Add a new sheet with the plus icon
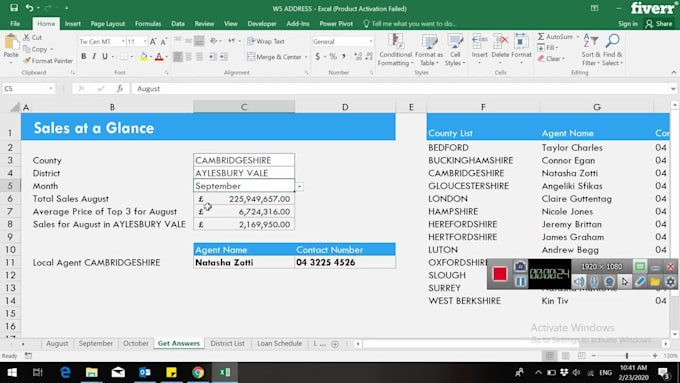The image size is (680, 383). (x=335, y=344)
